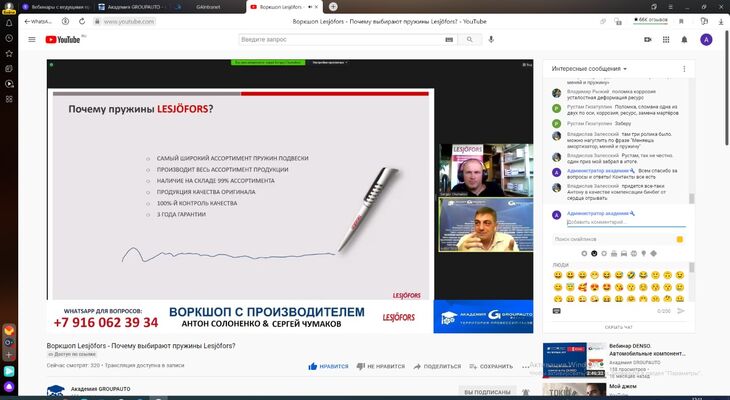The height and width of the screenshot is (400, 730).
Task: Open the create video camera icon
Action: click(x=648, y=40)
